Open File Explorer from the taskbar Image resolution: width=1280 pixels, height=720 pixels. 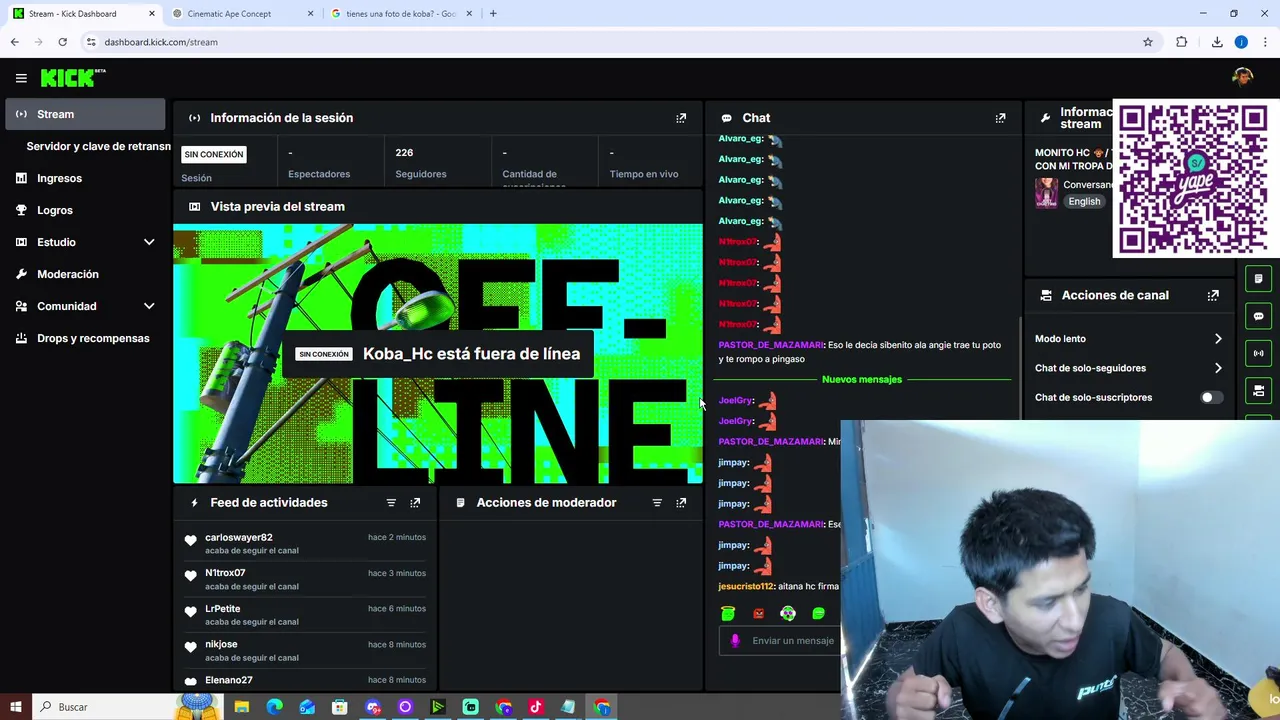241,707
